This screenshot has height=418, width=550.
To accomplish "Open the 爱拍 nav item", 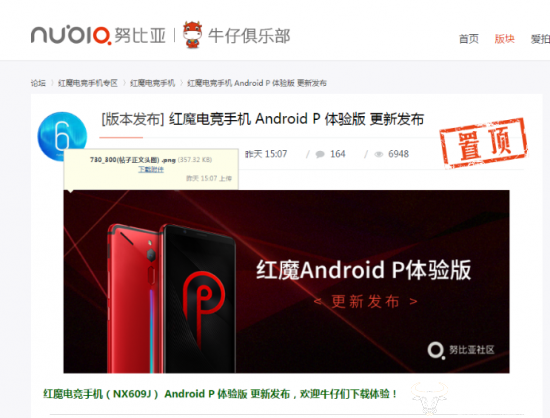I will coord(540,39).
